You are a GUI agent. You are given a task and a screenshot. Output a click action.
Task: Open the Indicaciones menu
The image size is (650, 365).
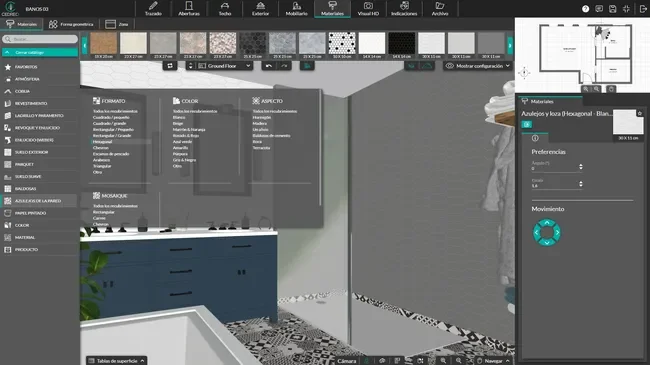click(x=404, y=9)
